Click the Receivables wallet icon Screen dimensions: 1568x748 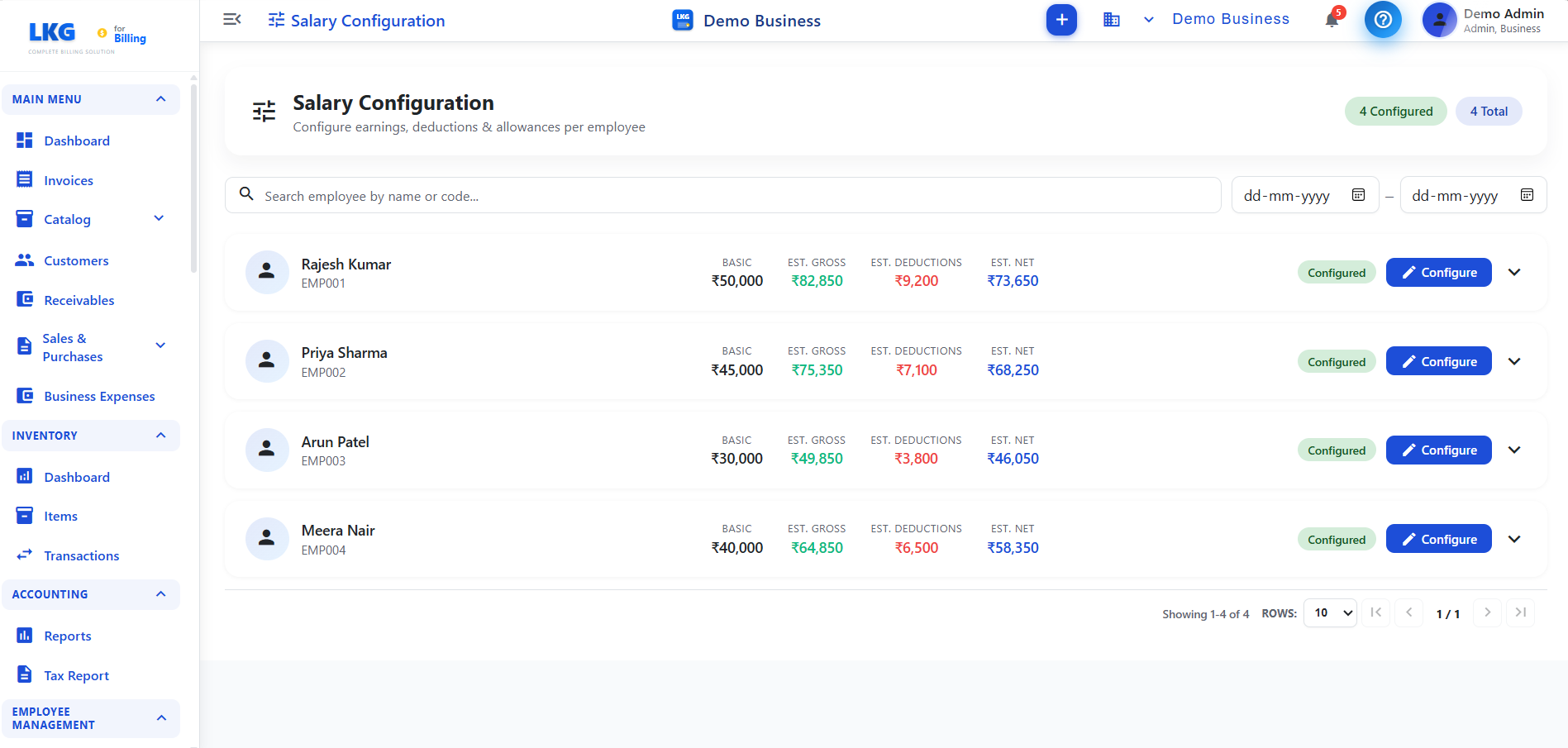pos(25,299)
